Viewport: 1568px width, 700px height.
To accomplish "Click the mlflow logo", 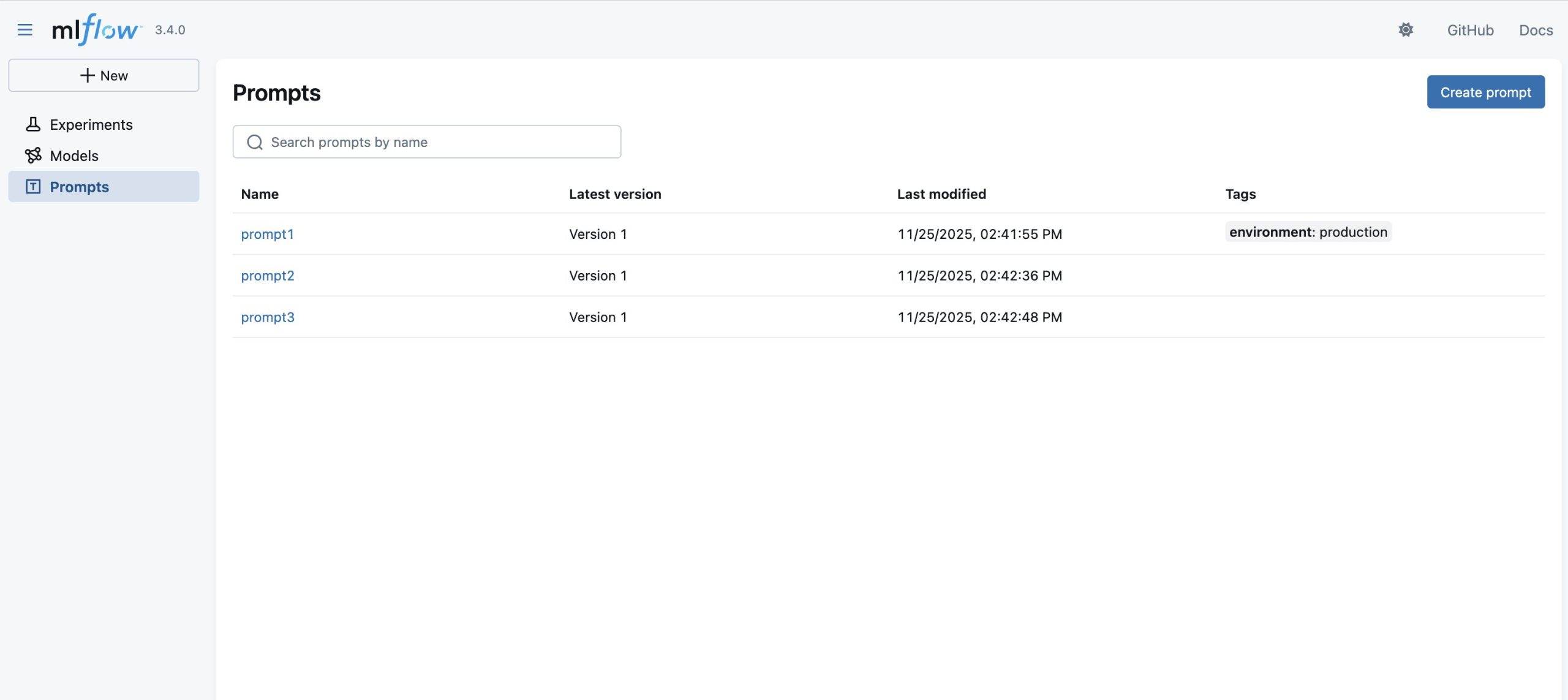I will pos(95,28).
